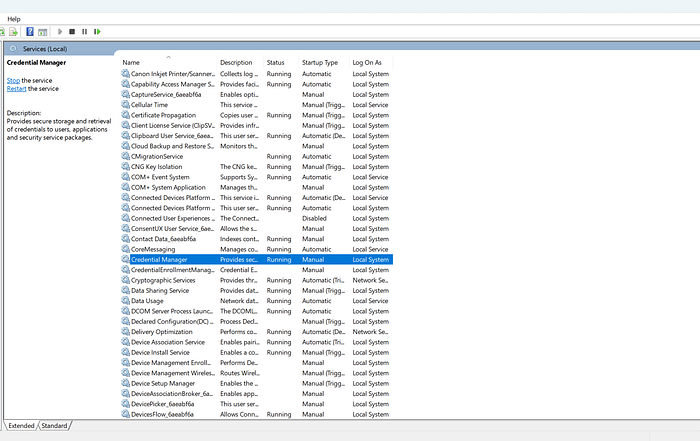Sort by the Status column header
This screenshot has width=700, height=441.
click(276, 63)
